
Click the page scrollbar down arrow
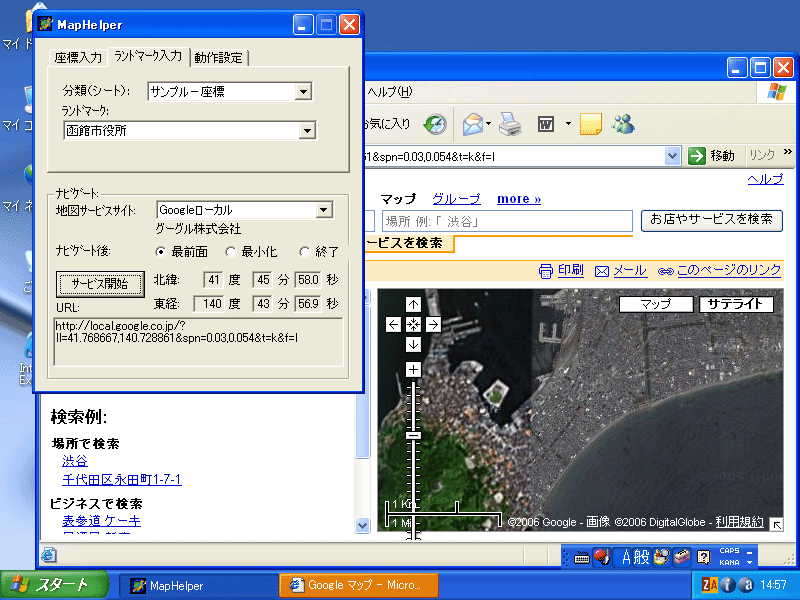tap(362, 525)
